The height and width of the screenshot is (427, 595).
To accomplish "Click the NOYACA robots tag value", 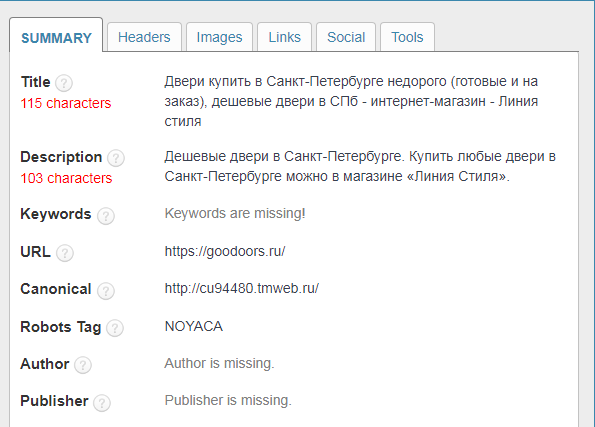I will tap(194, 326).
